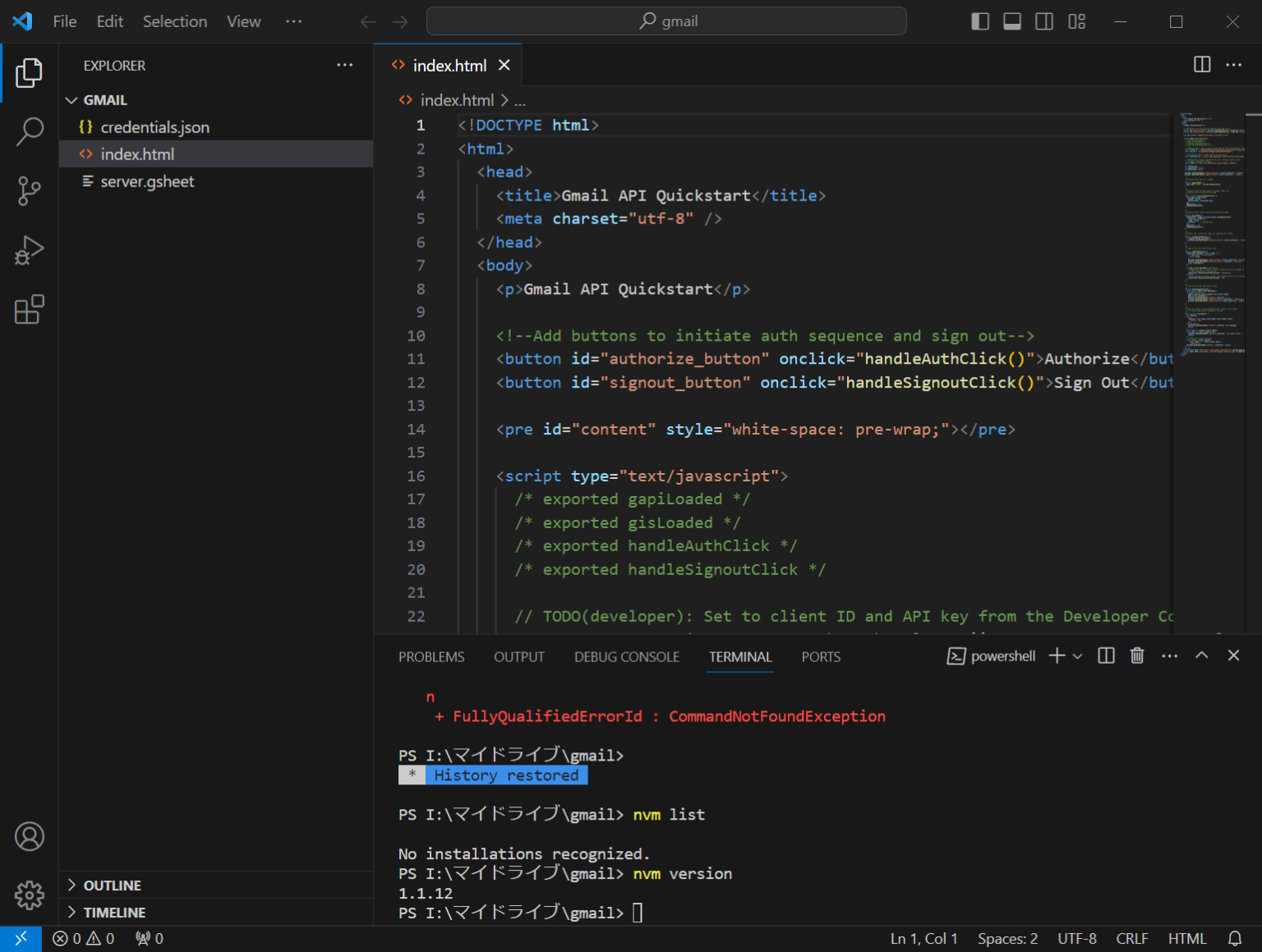Split the editor with the top-right icon
This screenshot has width=1262, height=952.
tap(1201, 64)
